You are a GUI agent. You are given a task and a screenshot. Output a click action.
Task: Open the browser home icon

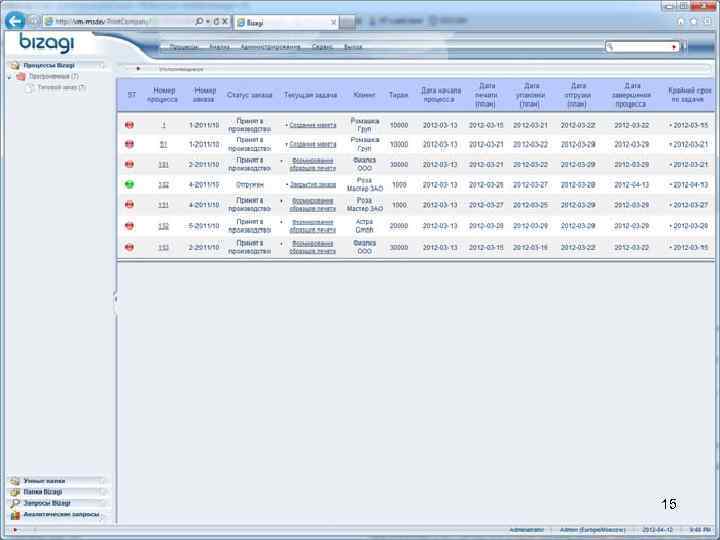[x=681, y=21]
